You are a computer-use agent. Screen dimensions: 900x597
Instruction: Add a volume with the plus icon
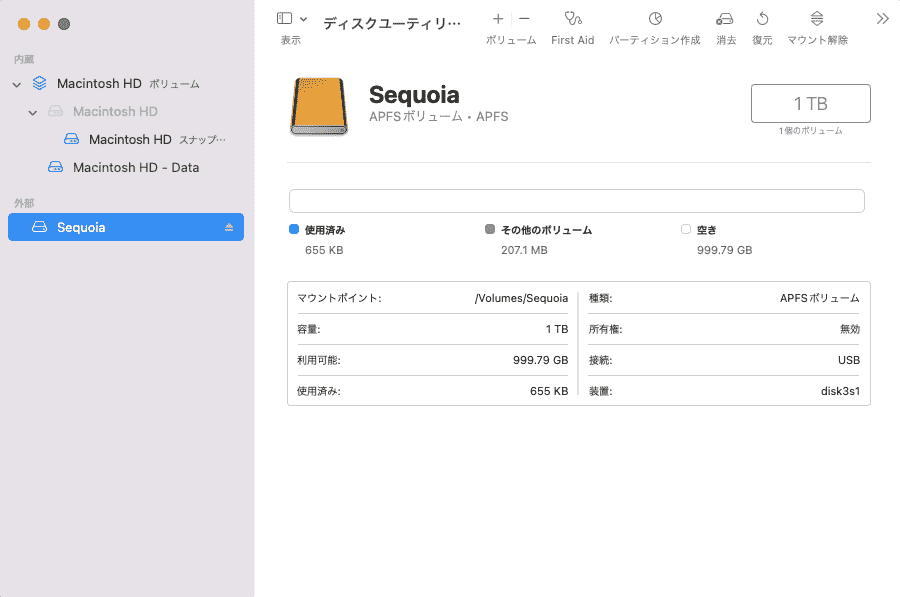pyautogui.click(x=498, y=19)
